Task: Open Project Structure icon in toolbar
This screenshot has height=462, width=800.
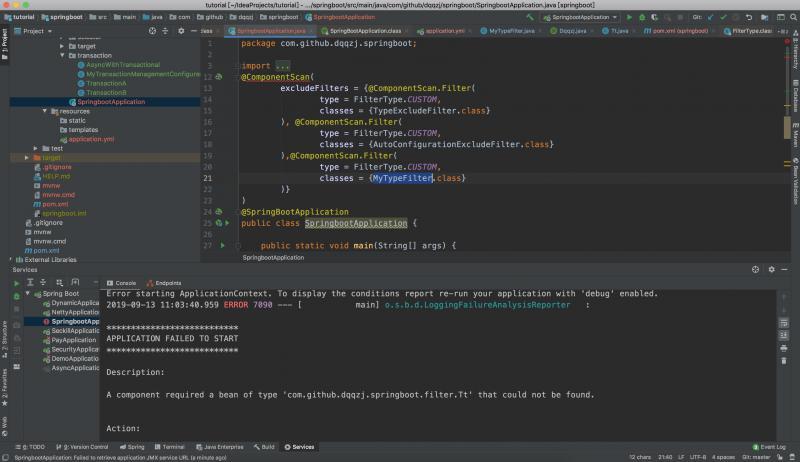Action: click(x=764, y=17)
